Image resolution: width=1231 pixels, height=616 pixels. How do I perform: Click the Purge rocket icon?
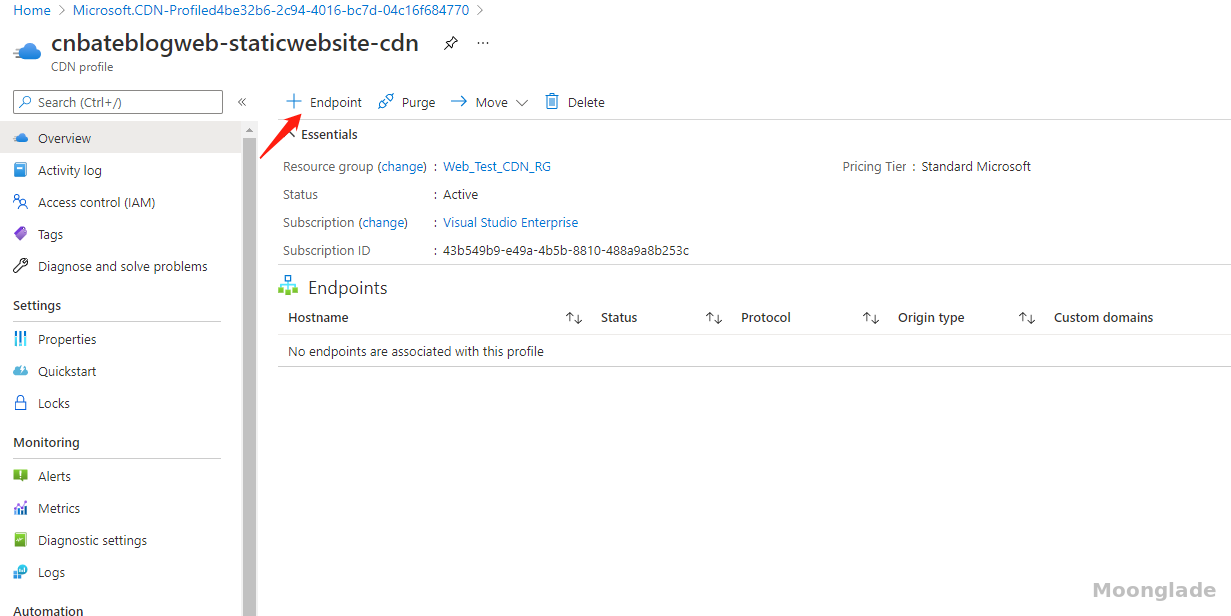(x=386, y=102)
